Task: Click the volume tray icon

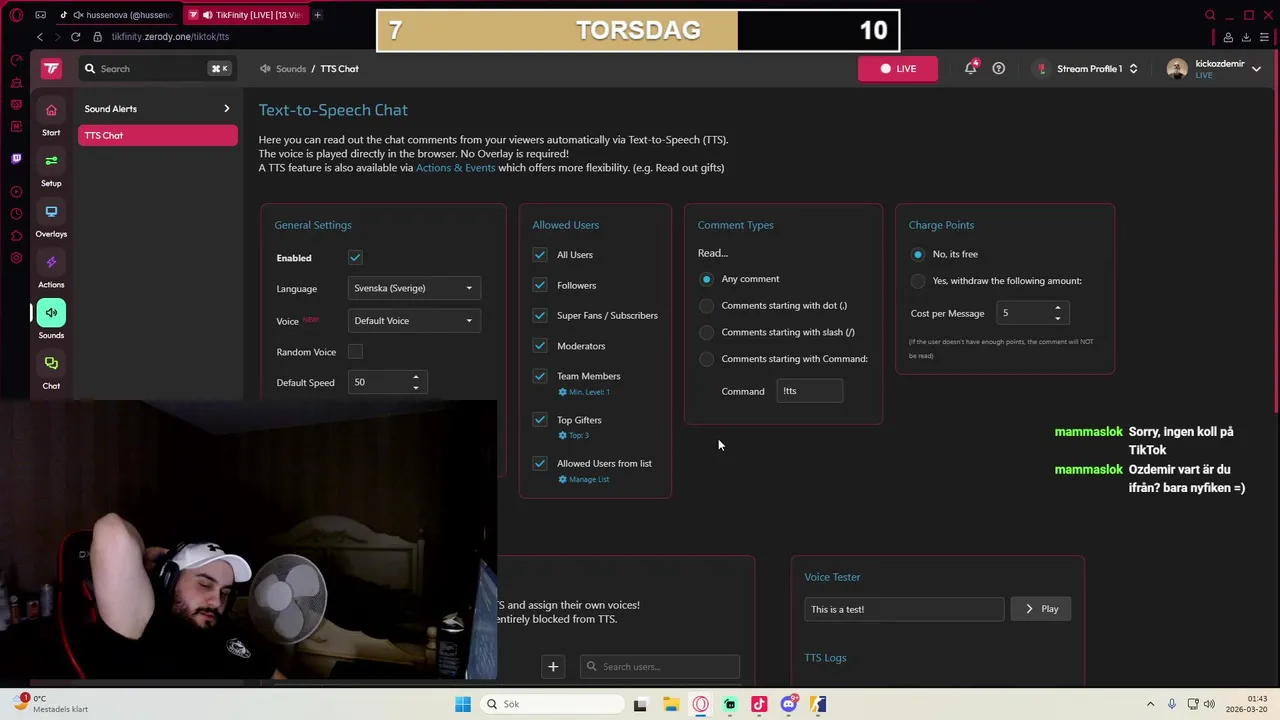Action: (1210, 704)
